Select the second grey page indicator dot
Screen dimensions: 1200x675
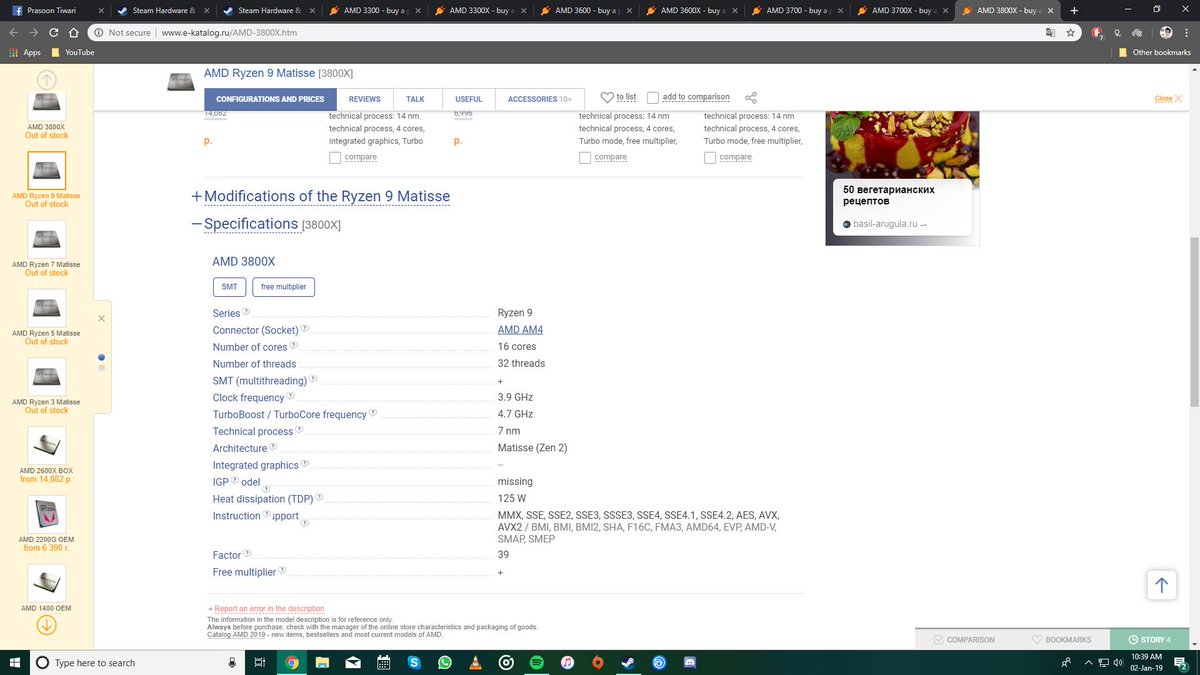(x=101, y=368)
